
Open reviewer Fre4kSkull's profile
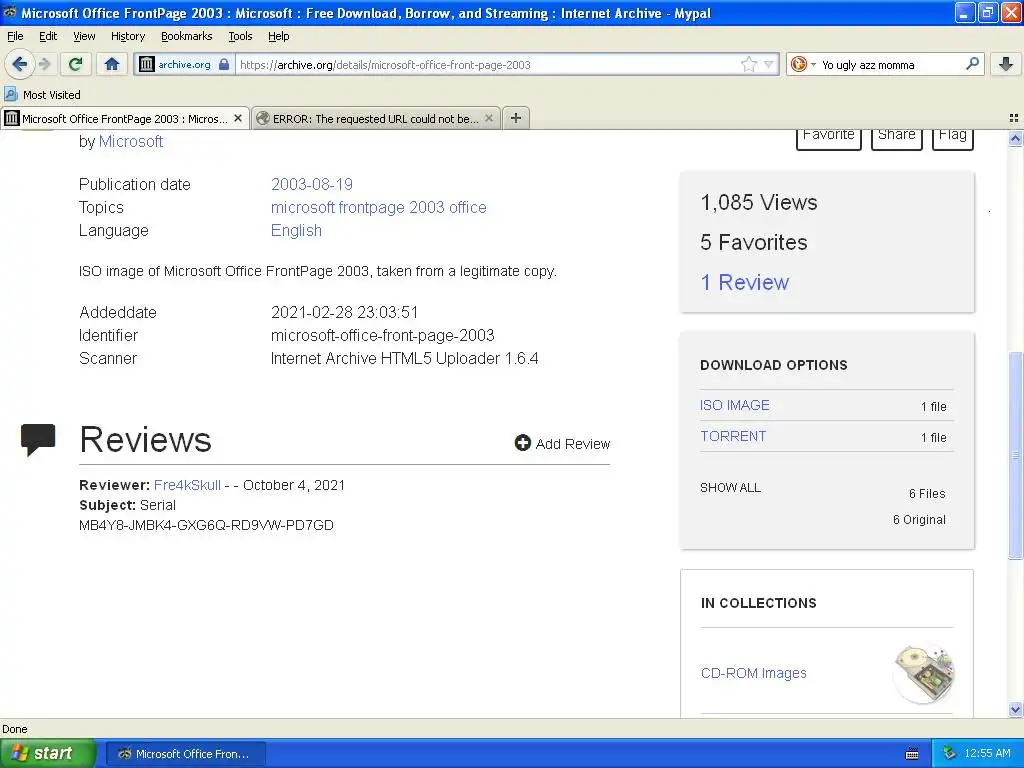click(187, 485)
